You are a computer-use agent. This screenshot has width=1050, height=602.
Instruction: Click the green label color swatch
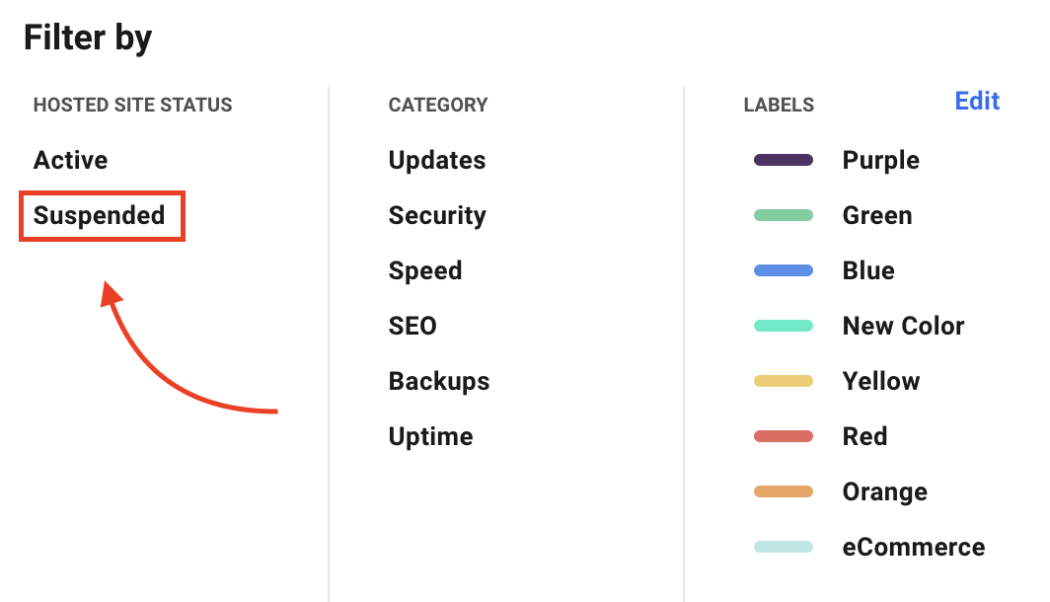pyautogui.click(x=783, y=215)
